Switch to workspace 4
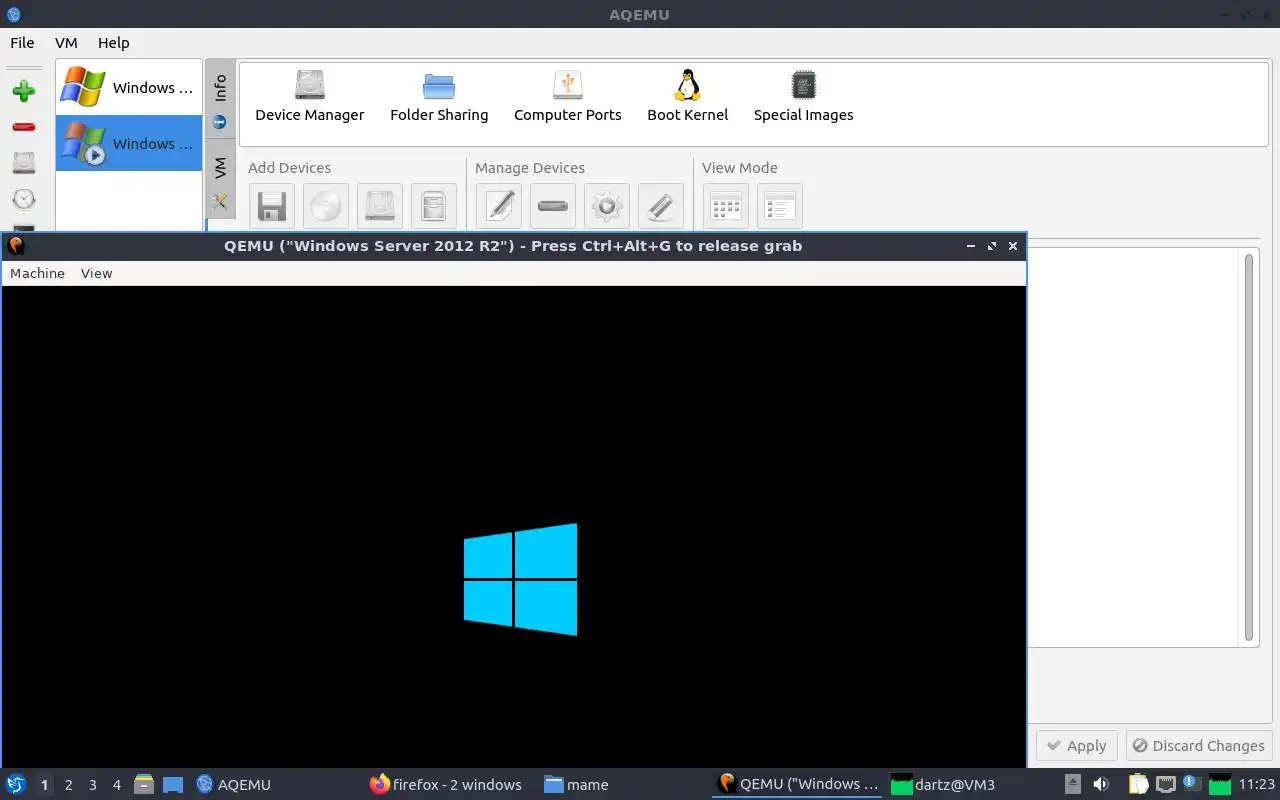Viewport: 1280px width, 800px height. pyautogui.click(x=116, y=785)
